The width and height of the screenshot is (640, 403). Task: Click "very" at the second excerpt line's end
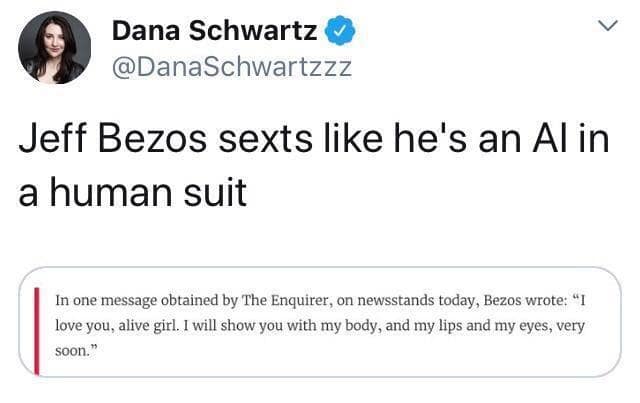(575, 326)
